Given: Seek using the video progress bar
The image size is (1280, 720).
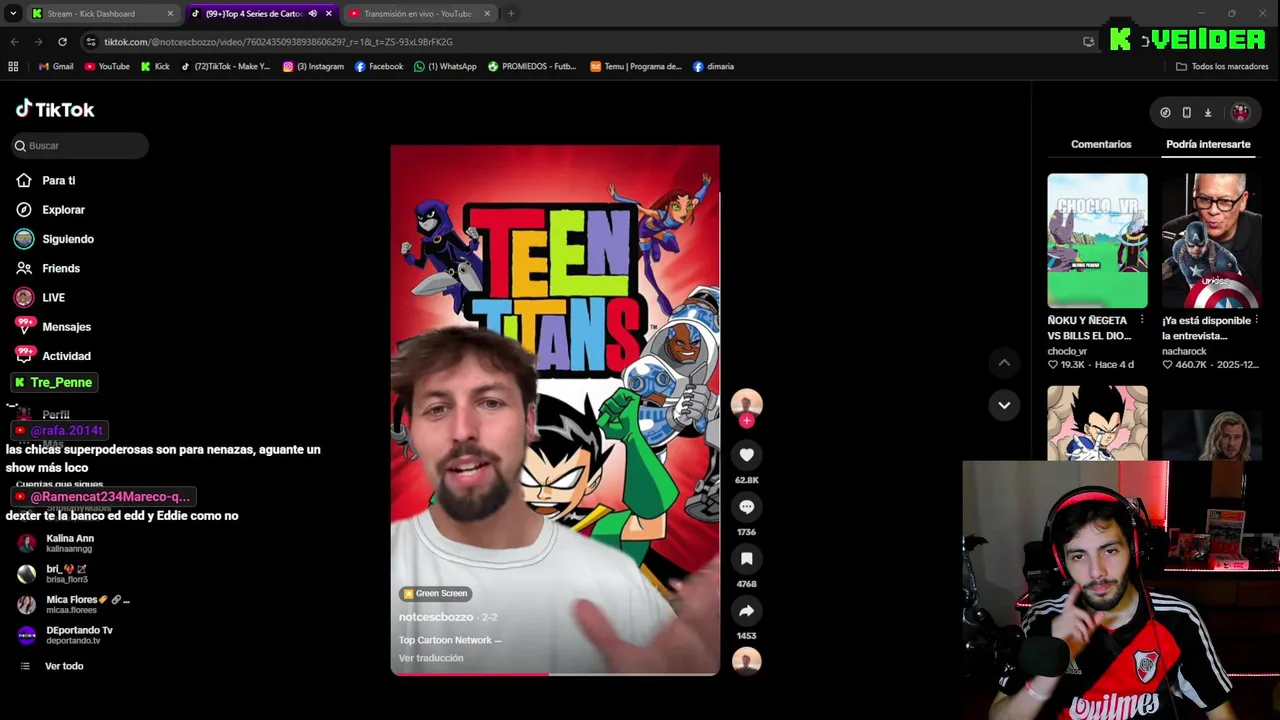Looking at the screenshot, I should click(x=555, y=674).
